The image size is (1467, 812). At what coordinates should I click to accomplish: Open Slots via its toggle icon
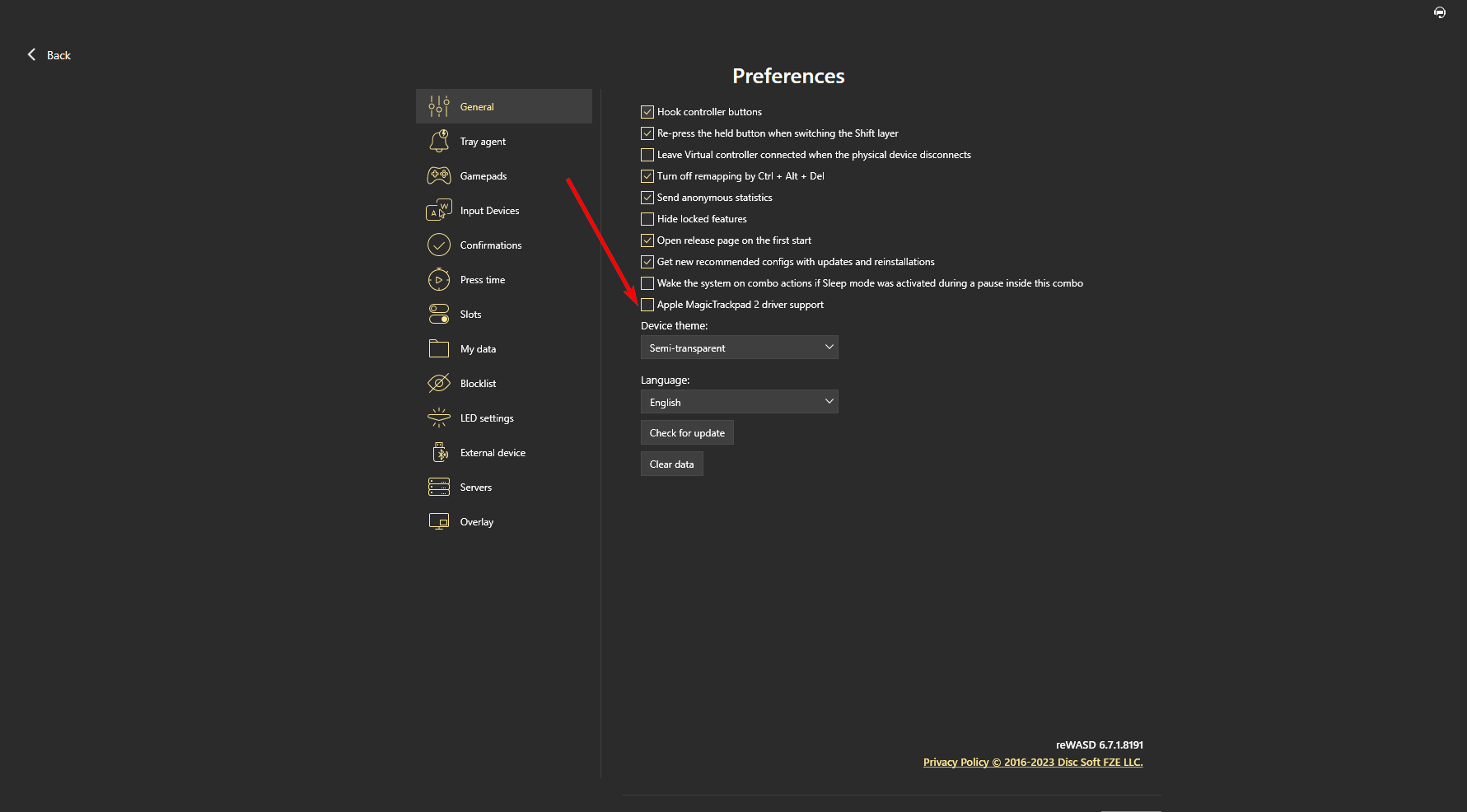[x=439, y=314]
